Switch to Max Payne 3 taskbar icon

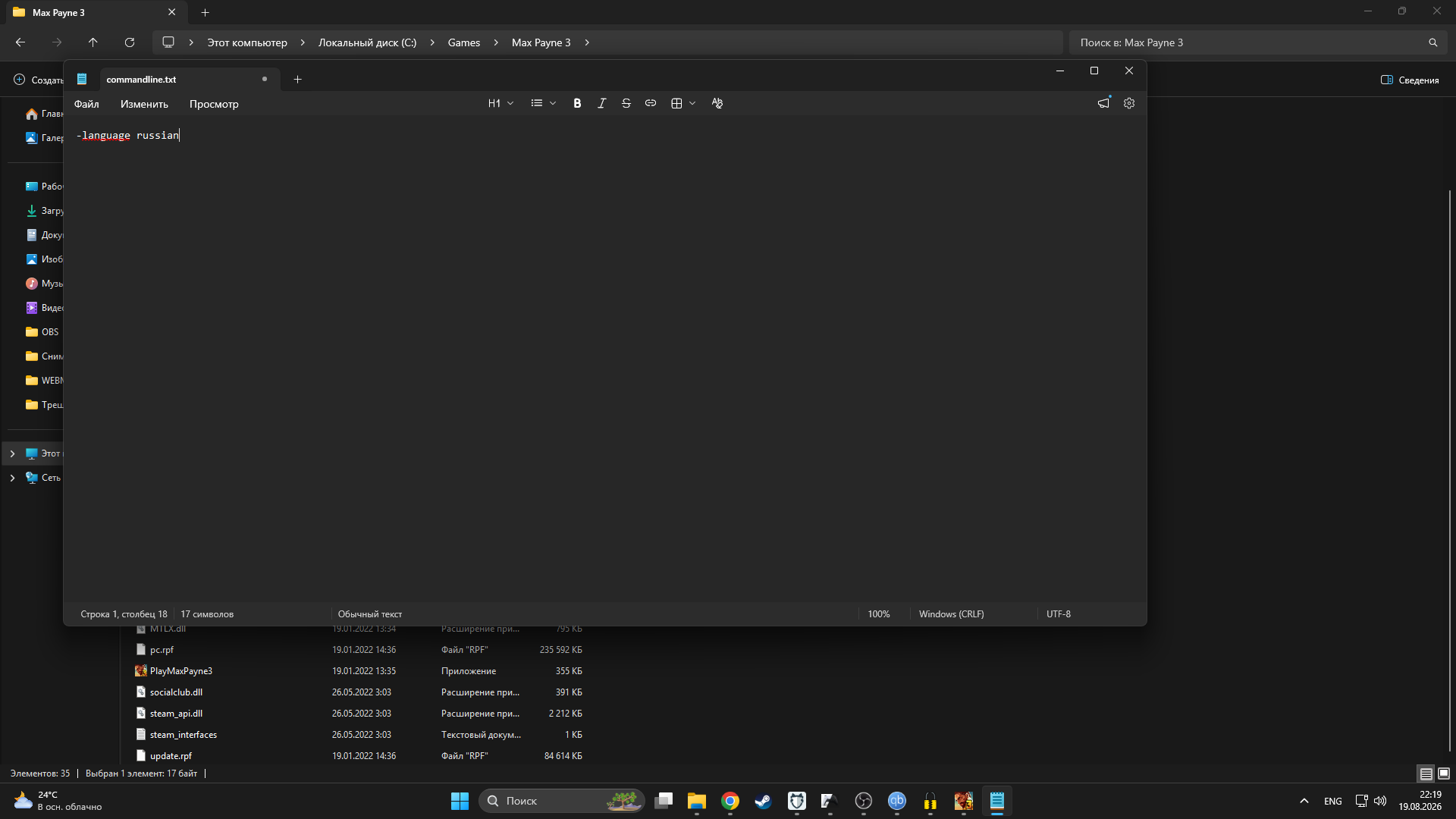[x=964, y=801]
